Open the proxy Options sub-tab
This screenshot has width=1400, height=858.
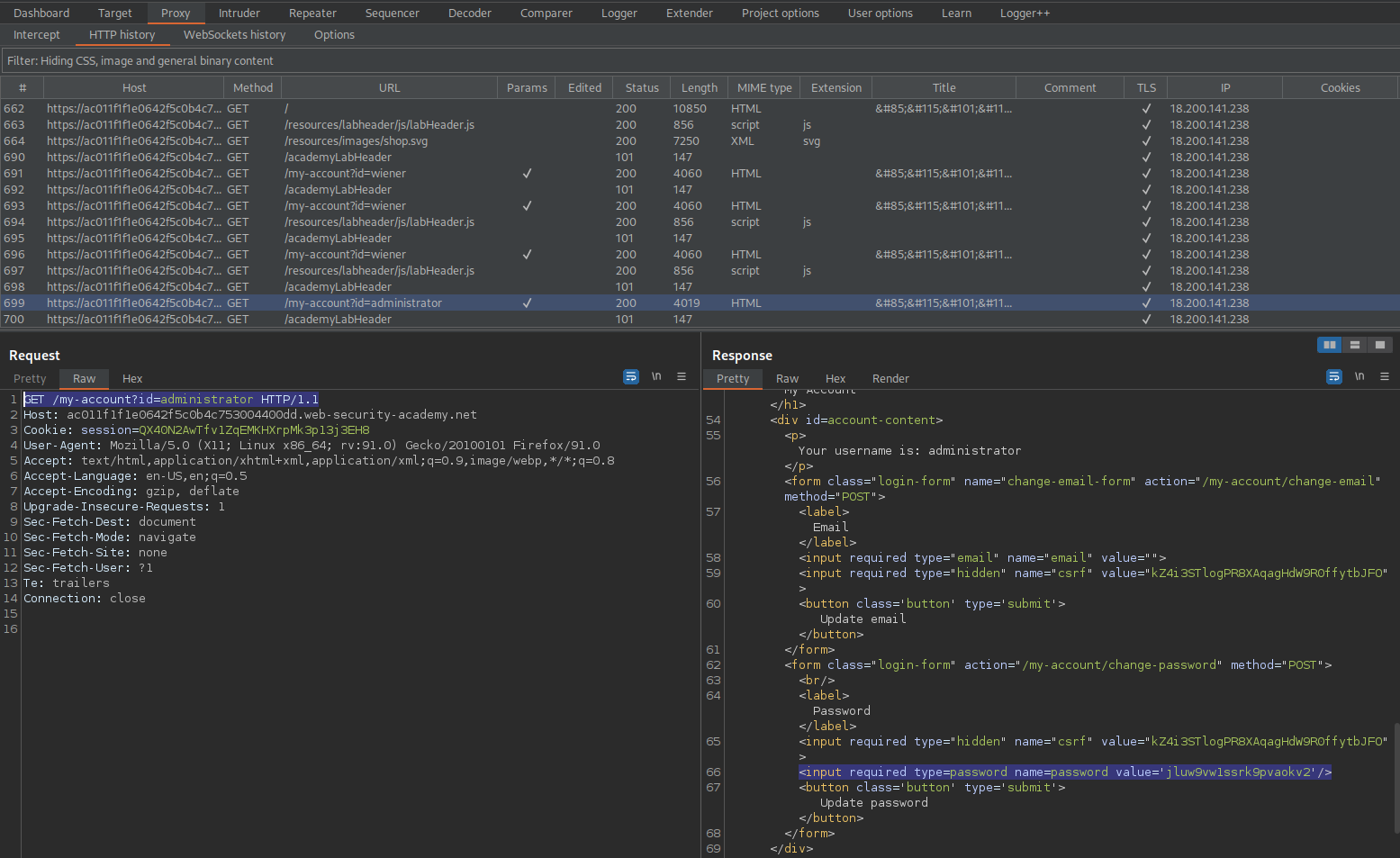(334, 34)
